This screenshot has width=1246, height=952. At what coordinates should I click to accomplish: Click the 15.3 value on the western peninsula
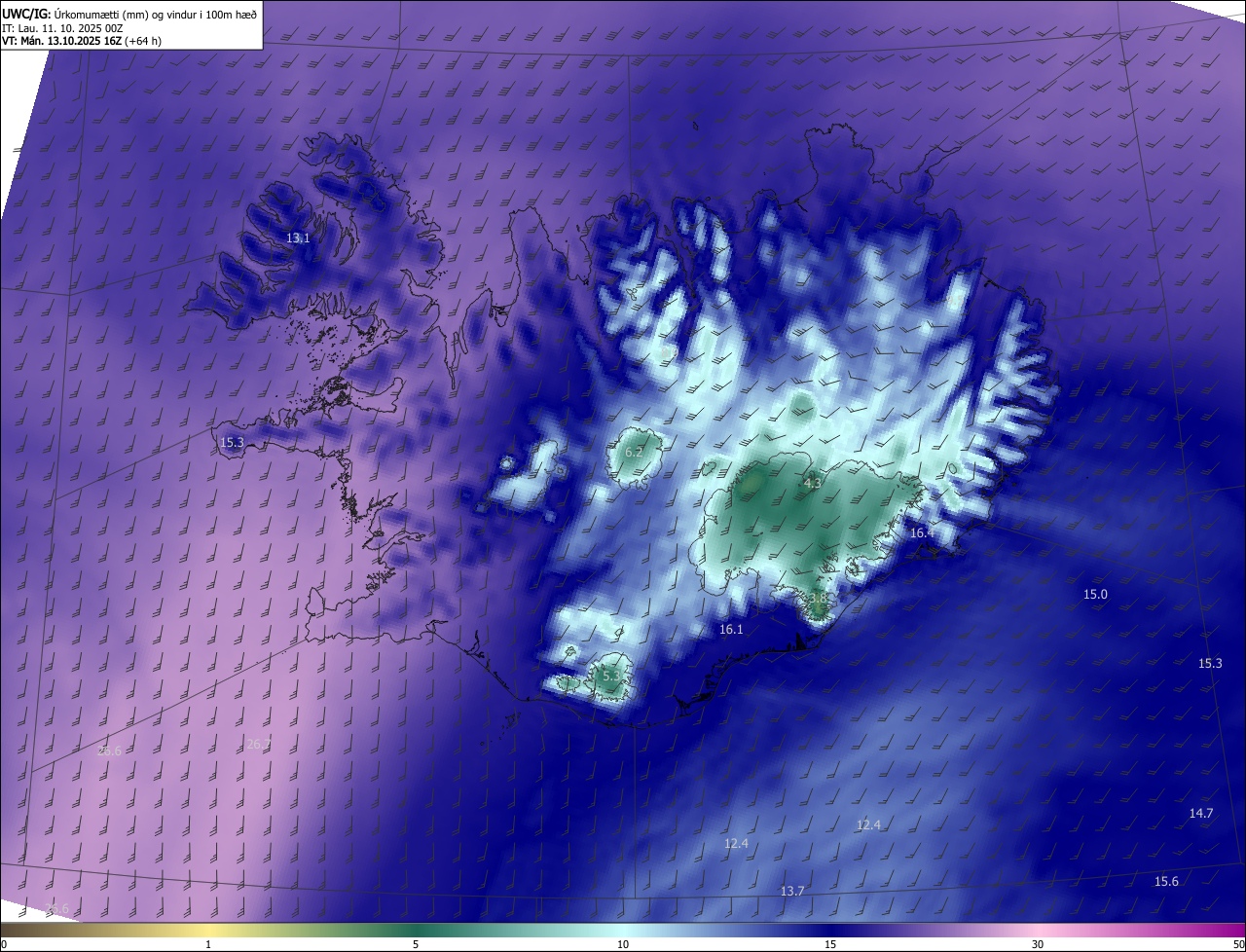tap(232, 442)
